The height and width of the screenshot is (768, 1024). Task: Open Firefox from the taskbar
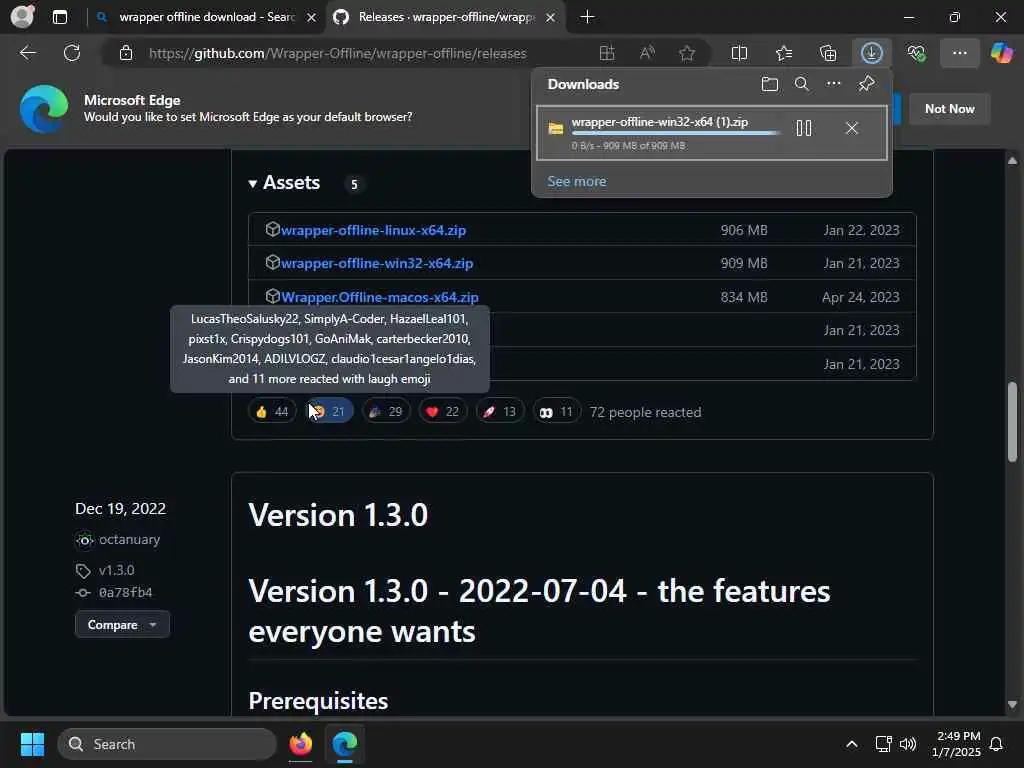300,744
